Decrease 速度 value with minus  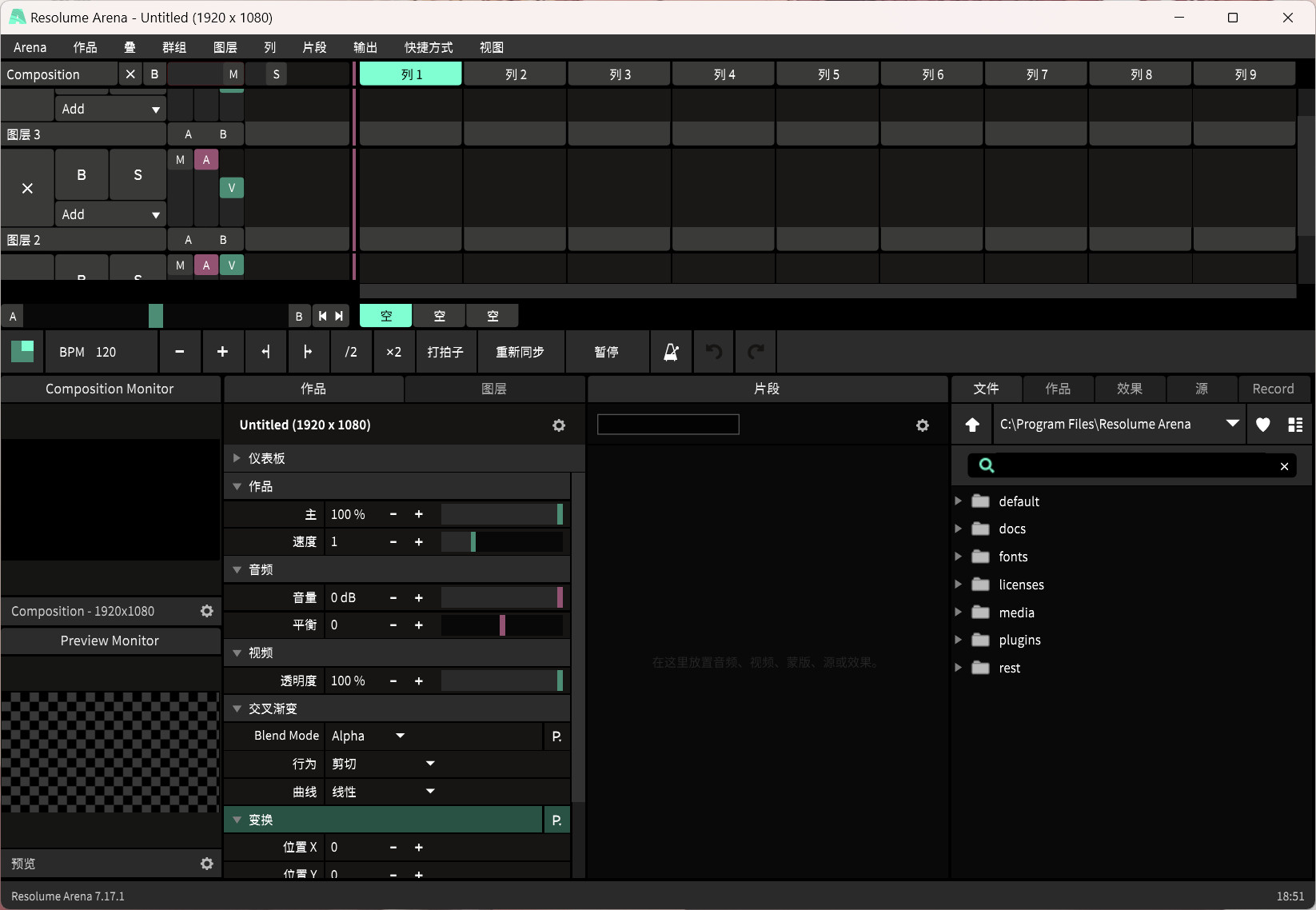tap(393, 542)
